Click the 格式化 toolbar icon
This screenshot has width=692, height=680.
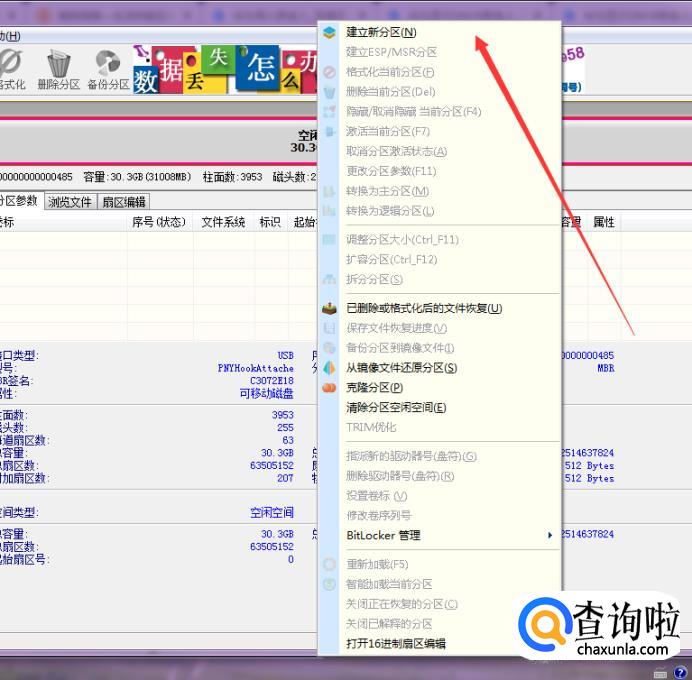point(12,69)
